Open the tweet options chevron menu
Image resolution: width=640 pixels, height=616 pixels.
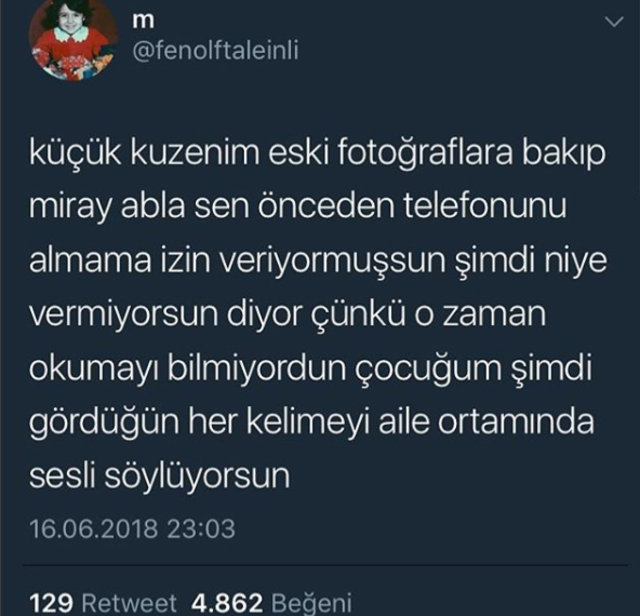tap(614, 22)
